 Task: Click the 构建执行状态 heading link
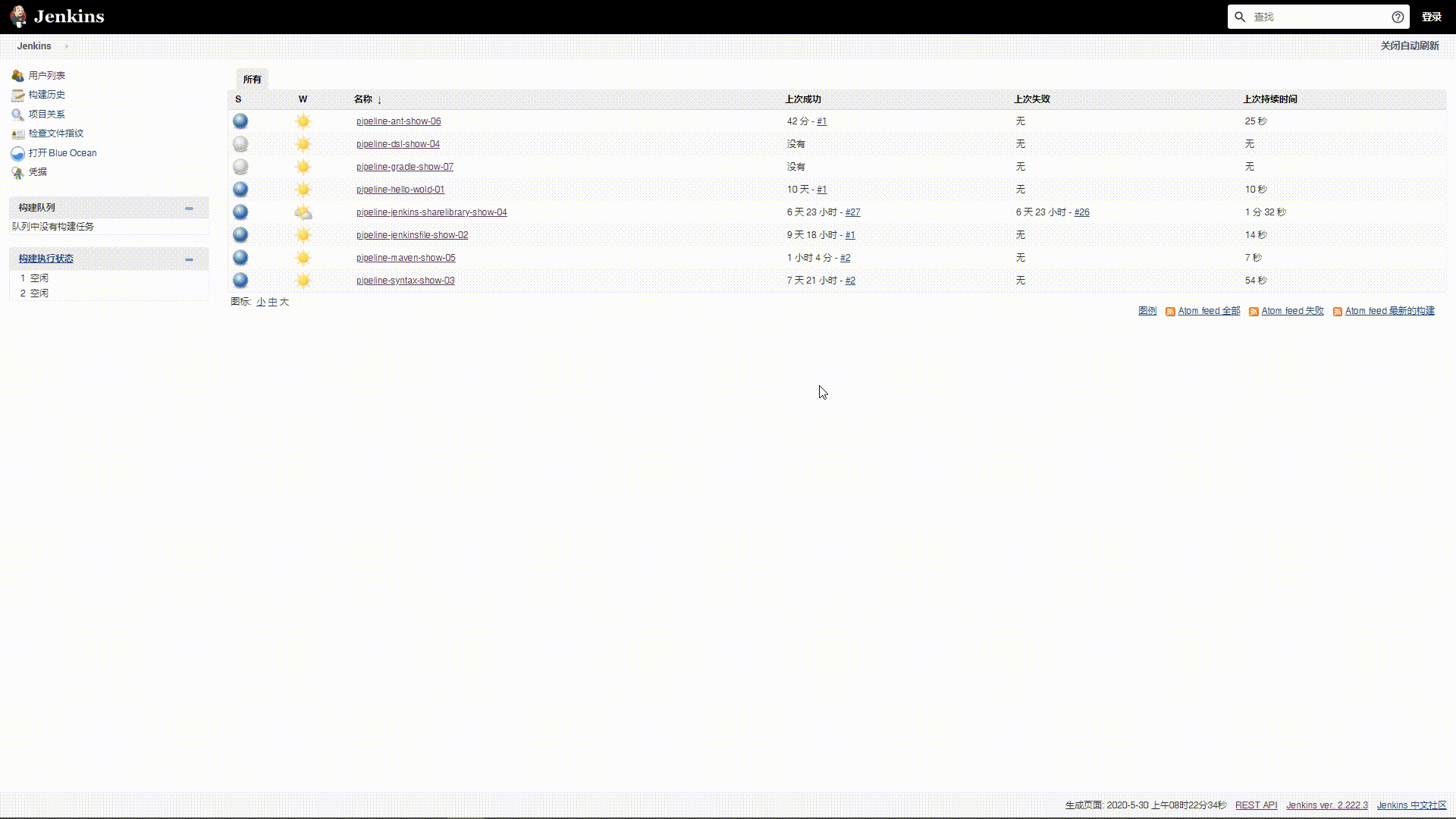pyautogui.click(x=46, y=259)
